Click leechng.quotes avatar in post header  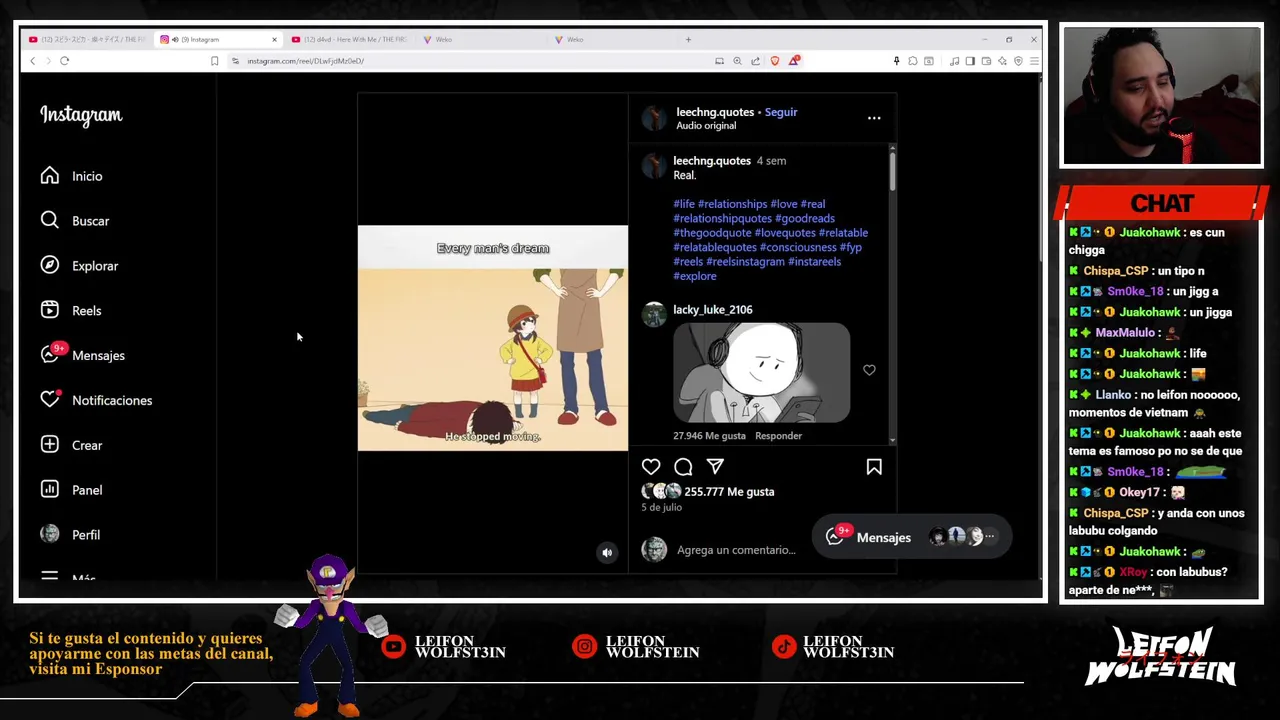[x=654, y=118]
